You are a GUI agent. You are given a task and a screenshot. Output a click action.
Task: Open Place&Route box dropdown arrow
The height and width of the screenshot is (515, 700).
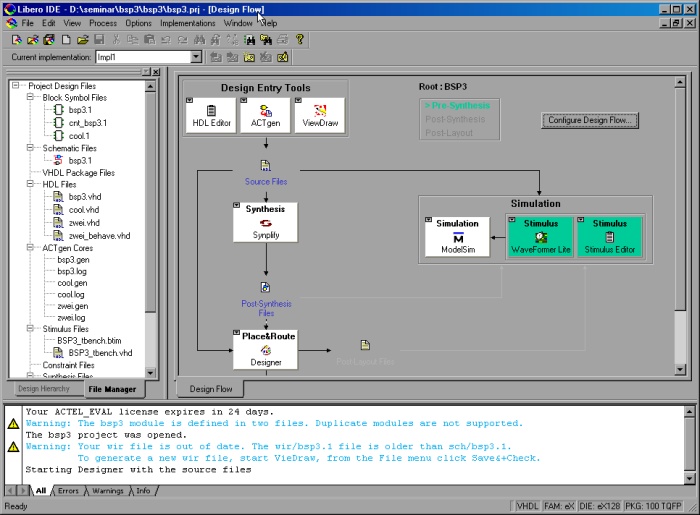[x=237, y=333]
